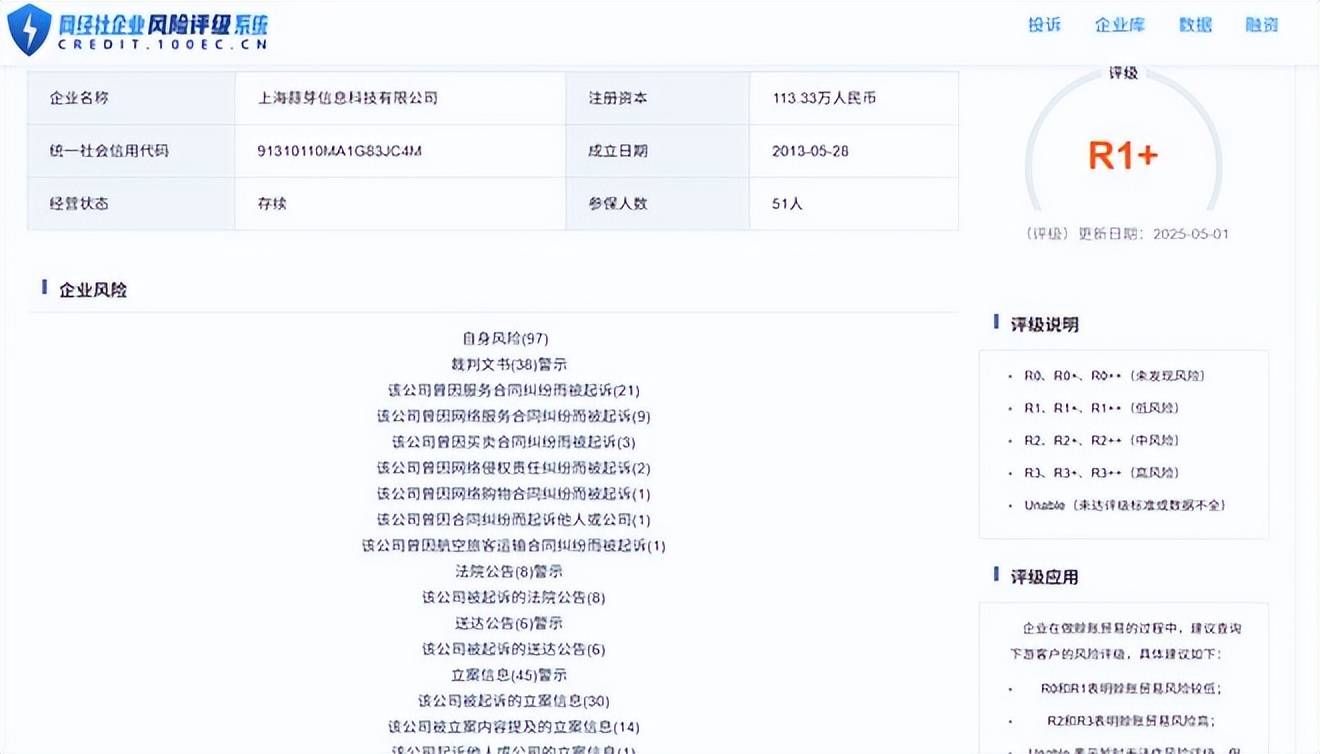Open 送达公告(6)警示 entry
The image size is (1320, 754).
coord(509,623)
